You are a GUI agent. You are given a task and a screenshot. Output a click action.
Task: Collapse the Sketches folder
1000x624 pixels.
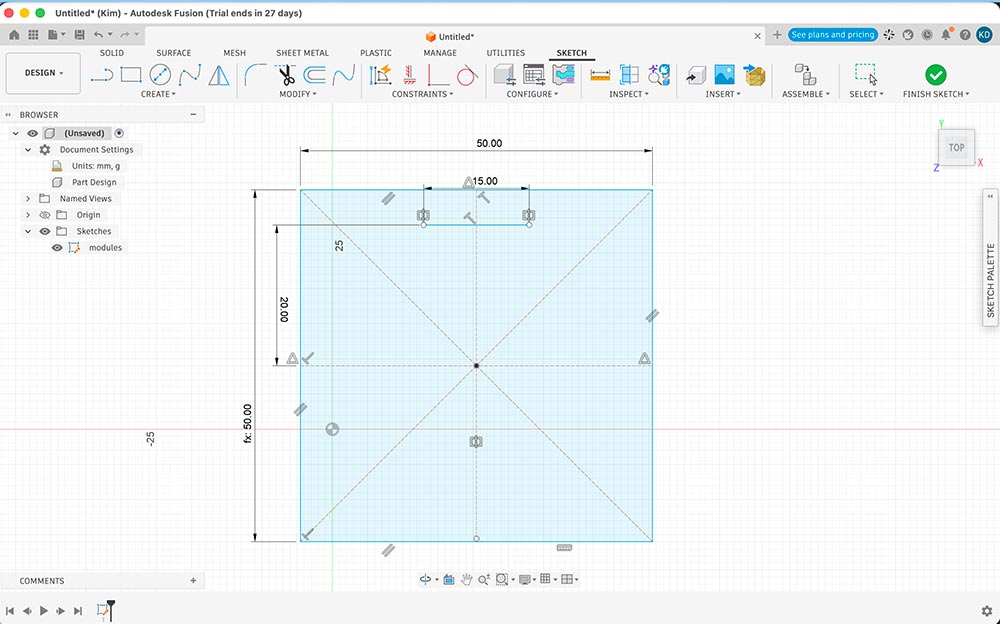28,231
